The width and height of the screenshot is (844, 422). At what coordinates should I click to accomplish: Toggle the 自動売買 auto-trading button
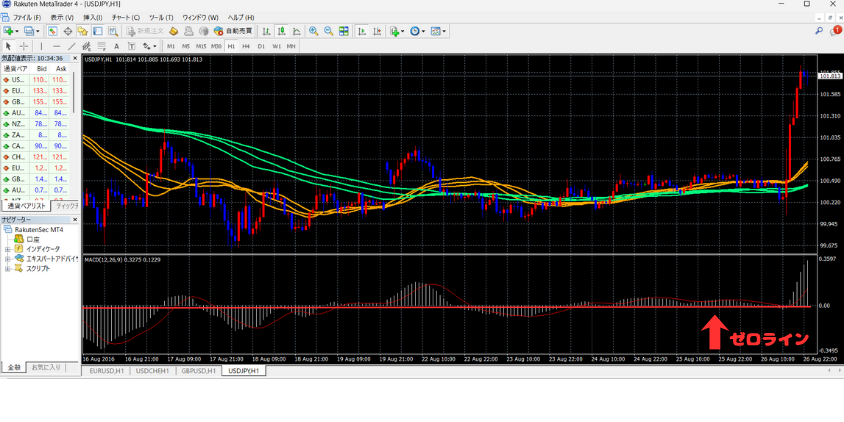(234, 32)
